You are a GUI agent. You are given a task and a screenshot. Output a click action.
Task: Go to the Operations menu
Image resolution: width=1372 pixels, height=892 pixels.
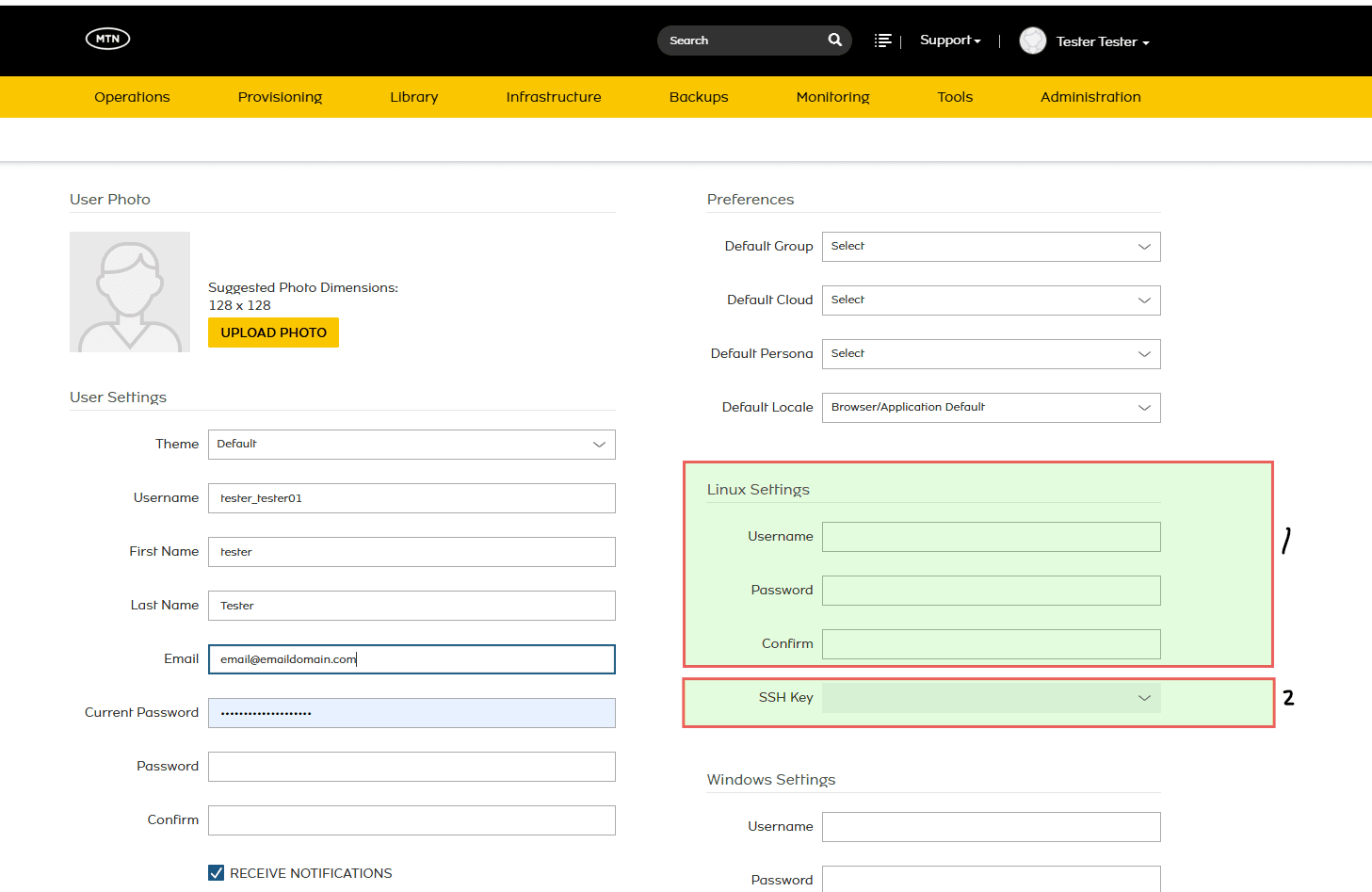(x=132, y=97)
